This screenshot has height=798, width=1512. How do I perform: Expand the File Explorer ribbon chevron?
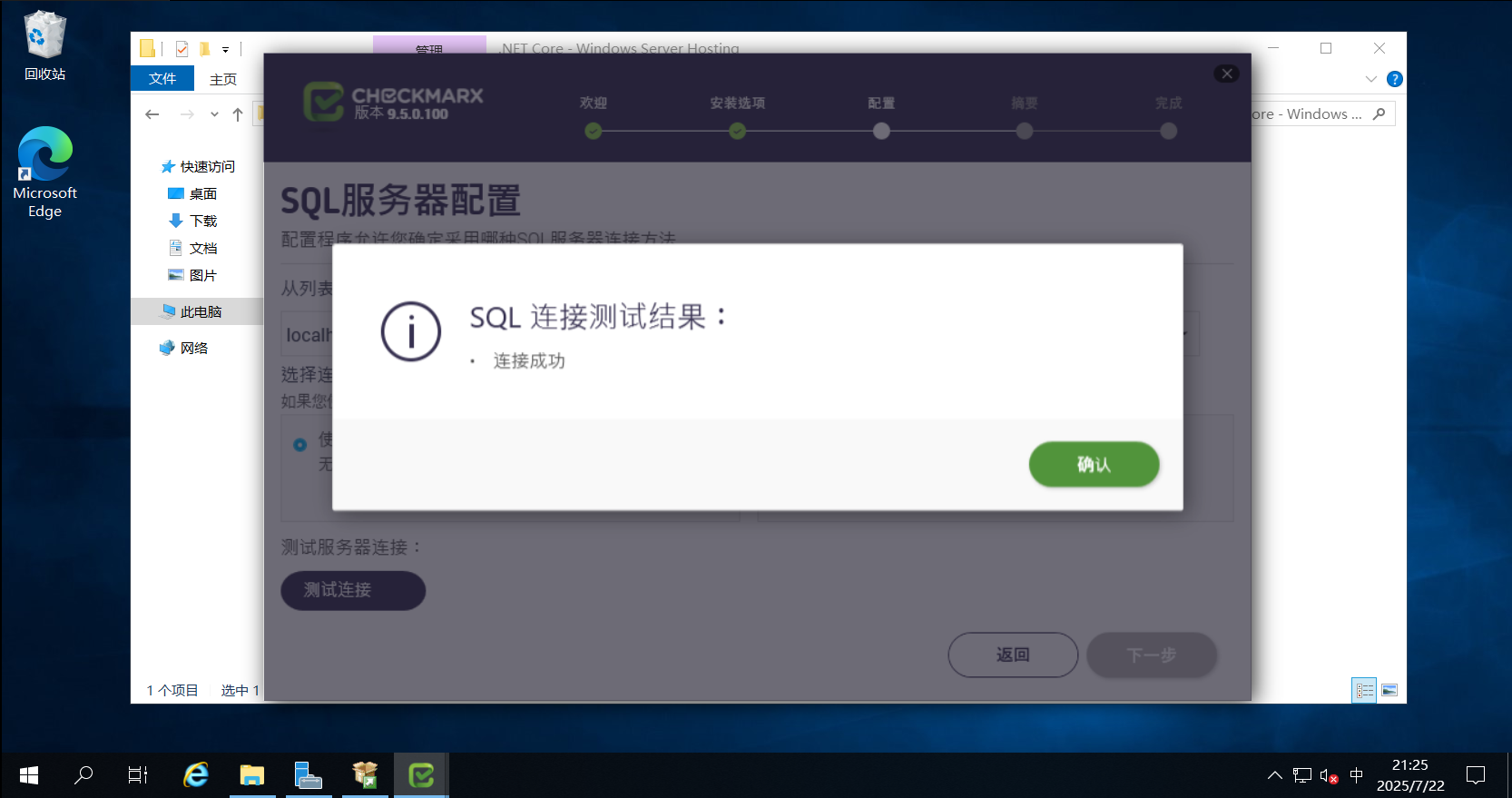pos(1371,79)
